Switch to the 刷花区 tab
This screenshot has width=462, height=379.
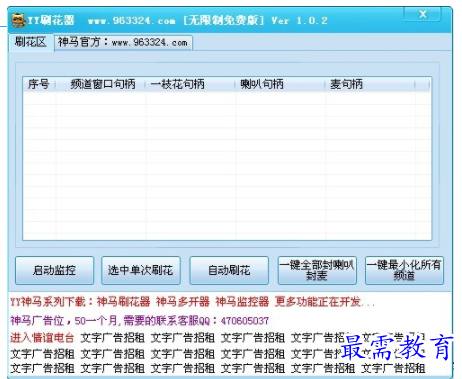coord(31,42)
